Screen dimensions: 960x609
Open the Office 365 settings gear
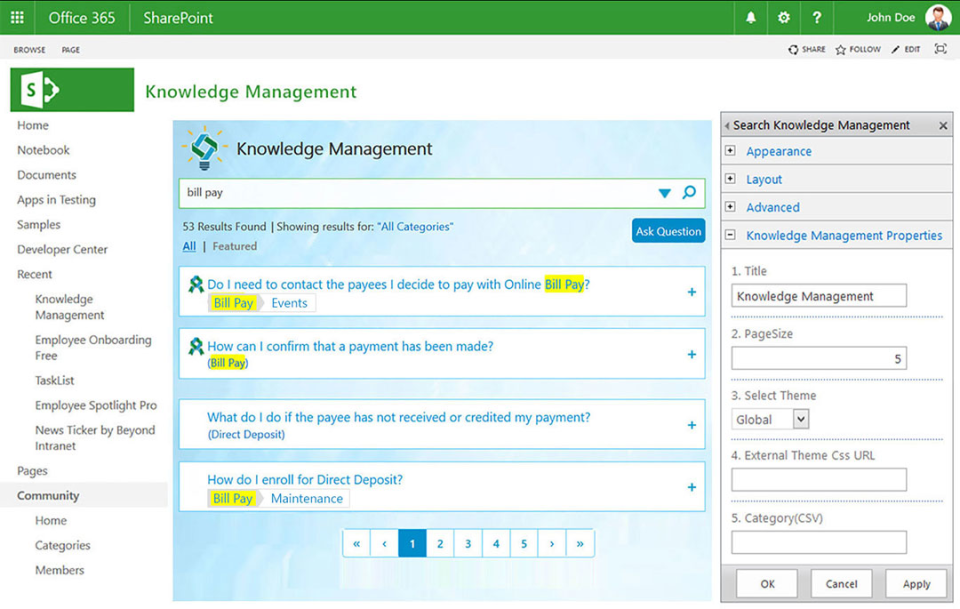[783, 17]
